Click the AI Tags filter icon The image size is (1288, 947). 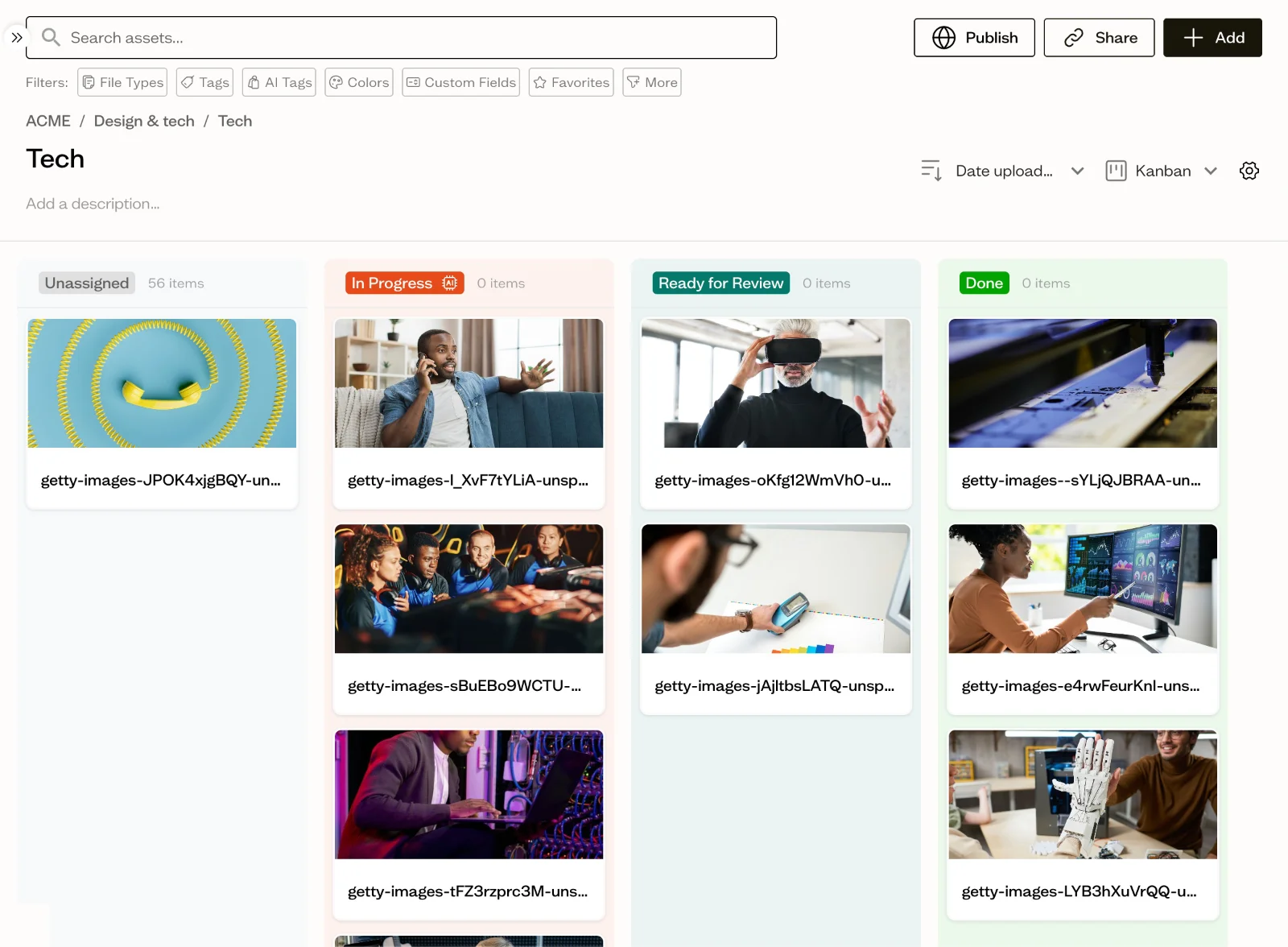point(254,82)
